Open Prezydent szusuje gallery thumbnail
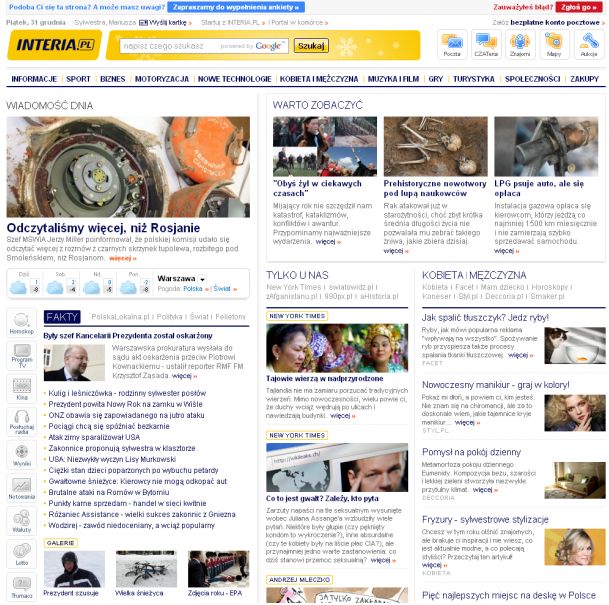This screenshot has height=605, width=609. [x=74, y=569]
